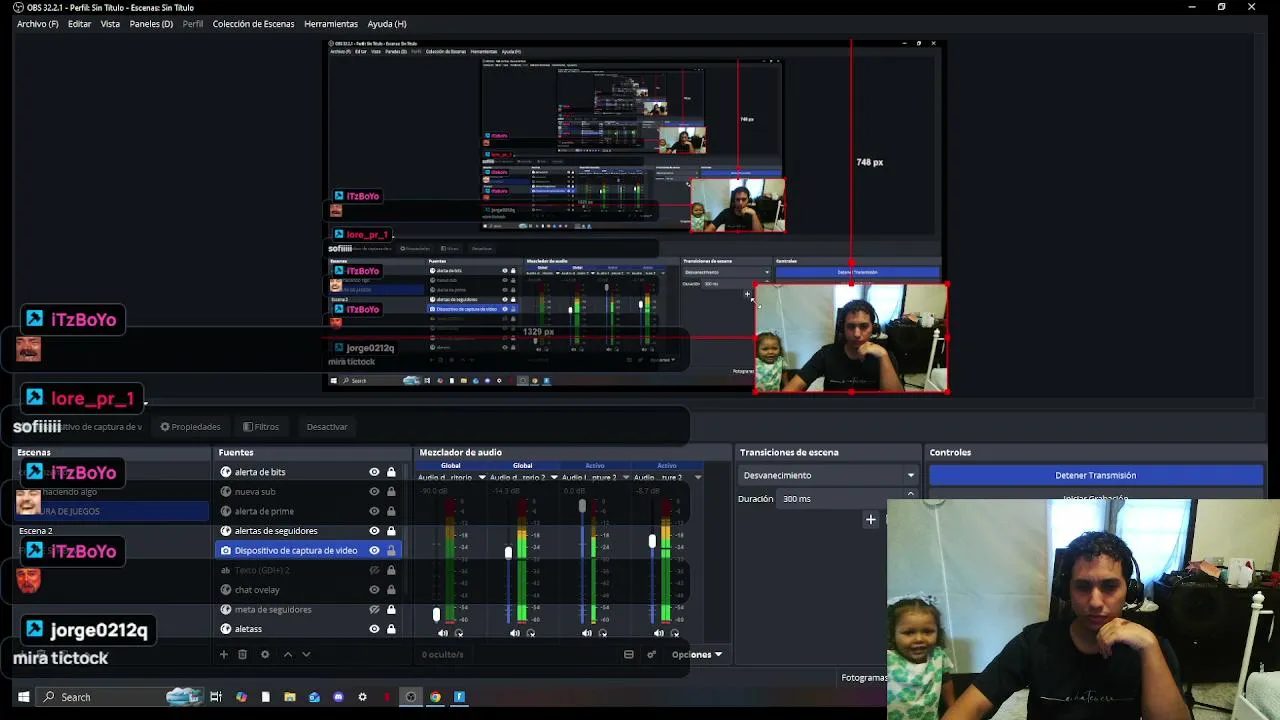Click the Windows taskbar Search box
The image size is (1280, 720).
(x=120, y=697)
